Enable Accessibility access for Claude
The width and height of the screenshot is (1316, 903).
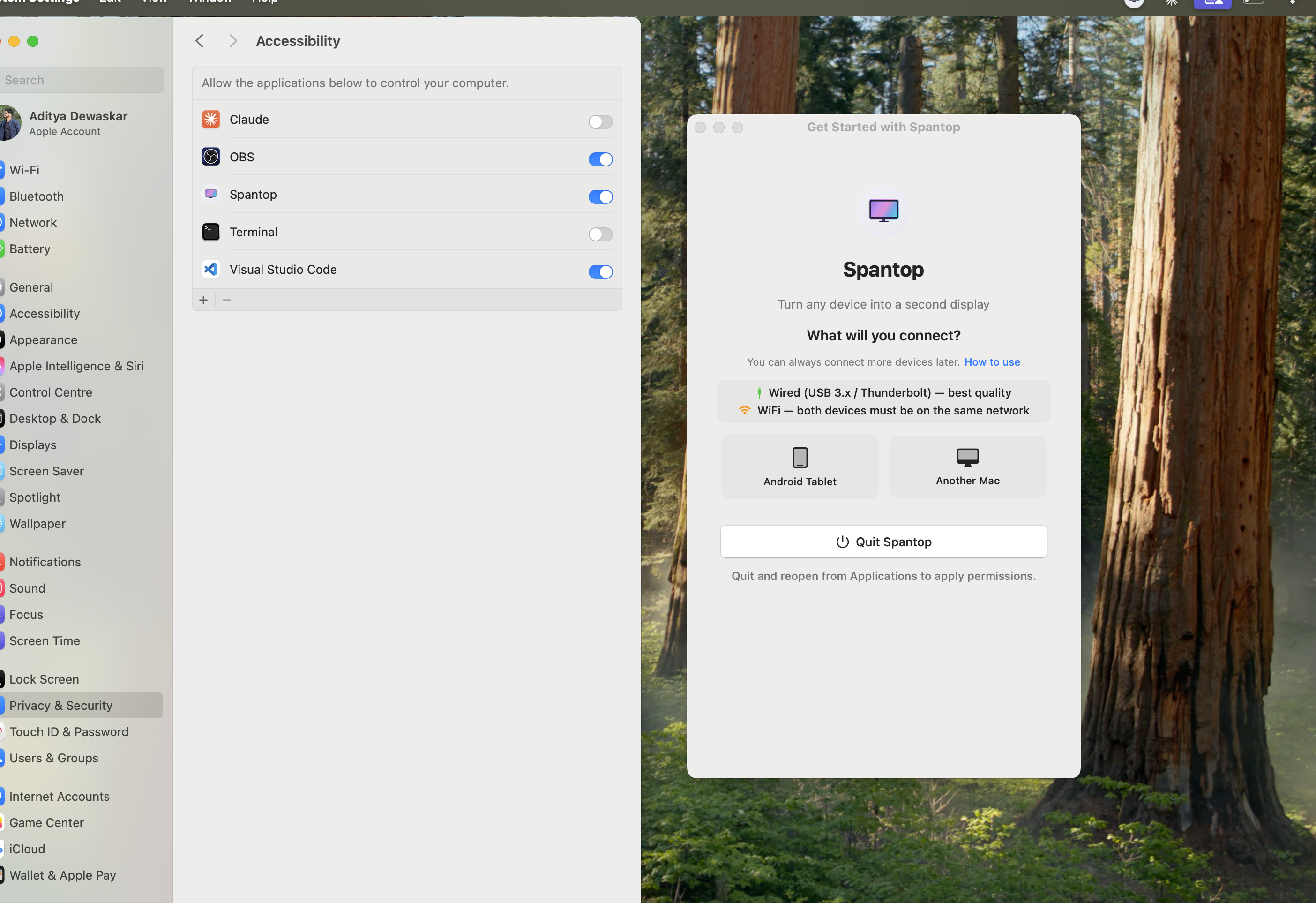(600, 121)
